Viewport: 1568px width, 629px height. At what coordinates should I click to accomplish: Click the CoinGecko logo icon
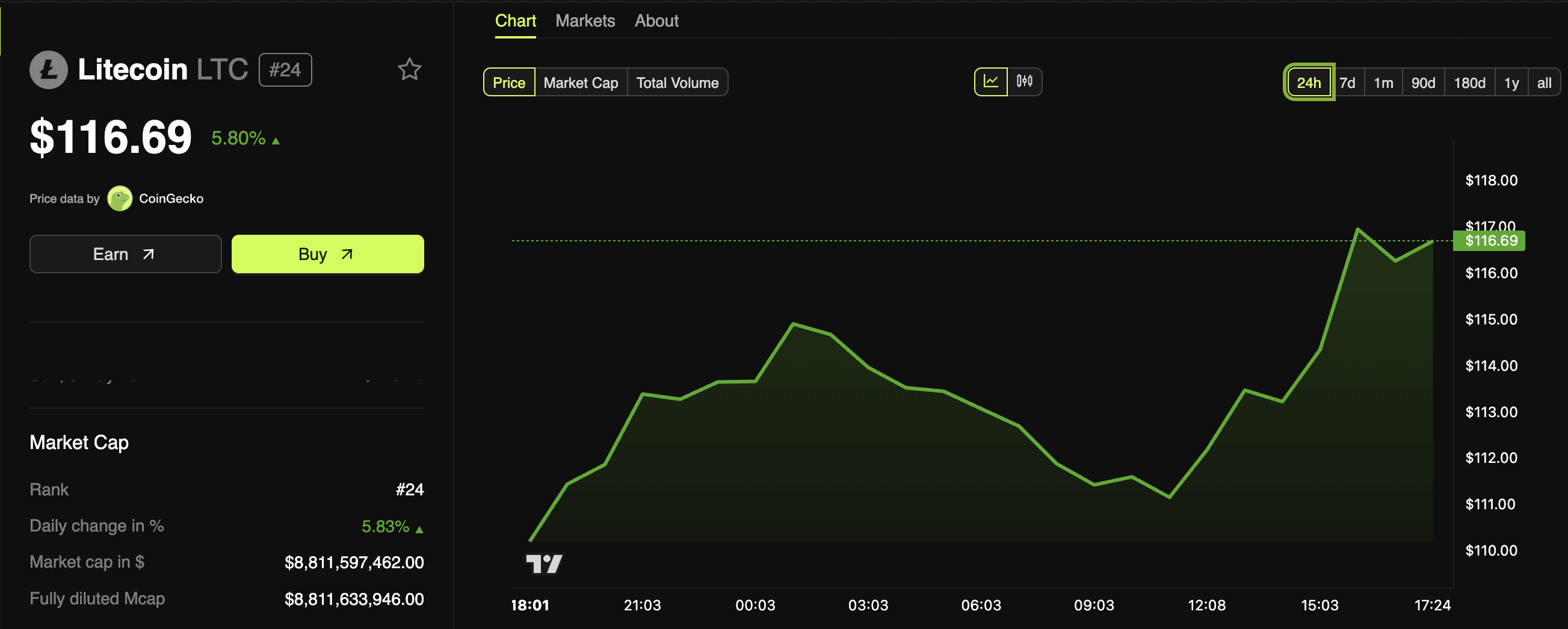120,199
